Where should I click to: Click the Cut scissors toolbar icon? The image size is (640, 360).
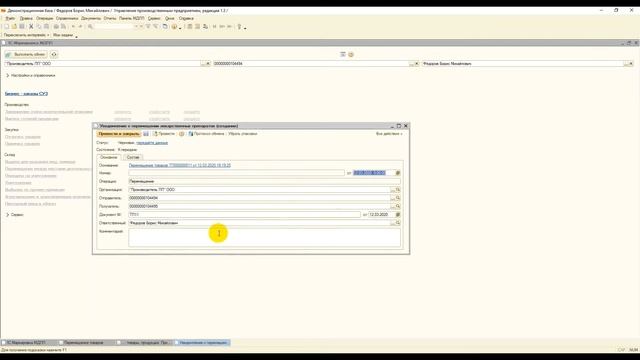(x=31, y=27)
